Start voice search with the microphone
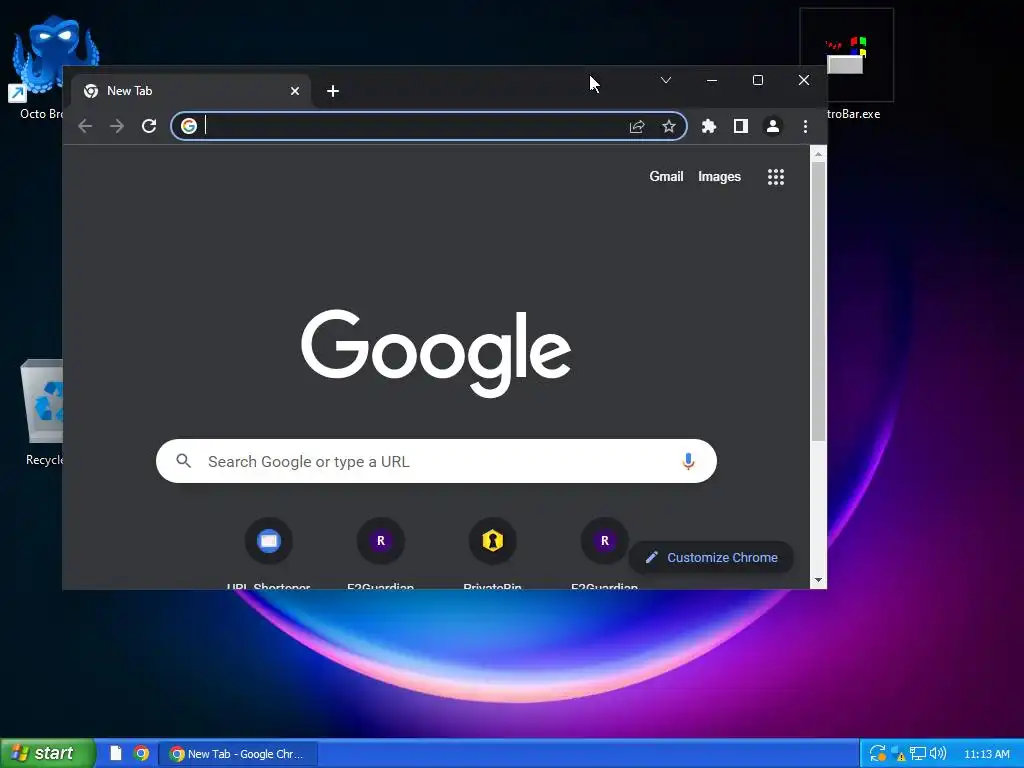Image resolution: width=1024 pixels, height=768 pixels. pyautogui.click(x=688, y=461)
